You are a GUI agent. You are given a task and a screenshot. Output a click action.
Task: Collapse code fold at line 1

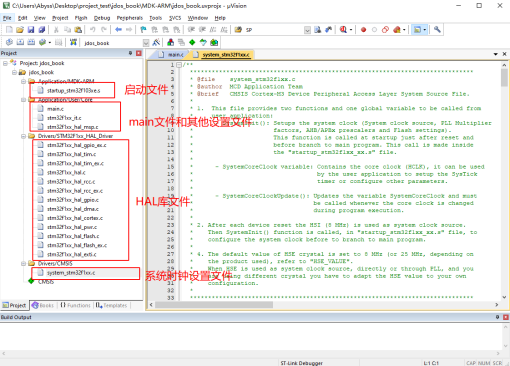pos(179,65)
